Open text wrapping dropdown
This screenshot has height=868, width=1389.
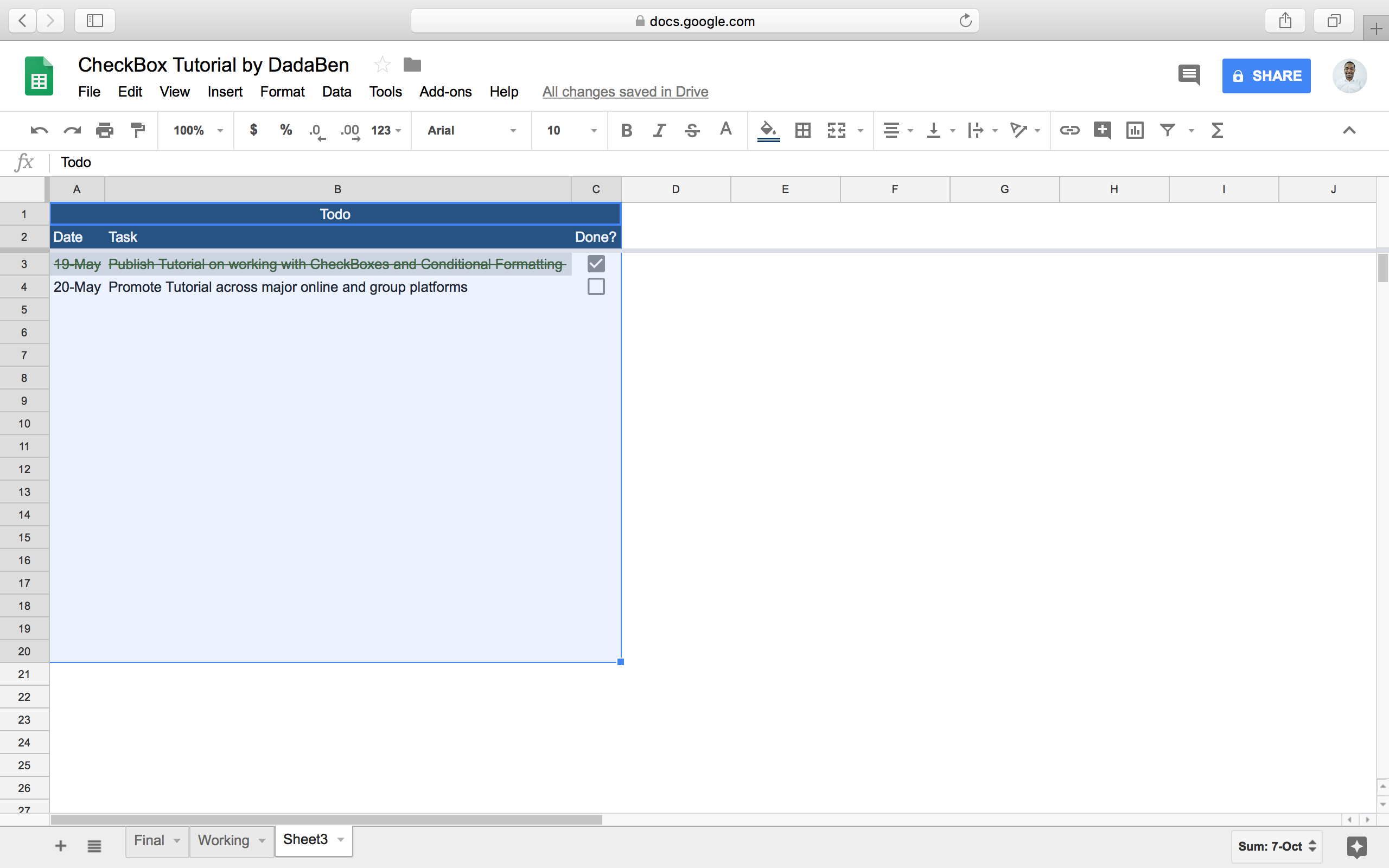click(982, 130)
